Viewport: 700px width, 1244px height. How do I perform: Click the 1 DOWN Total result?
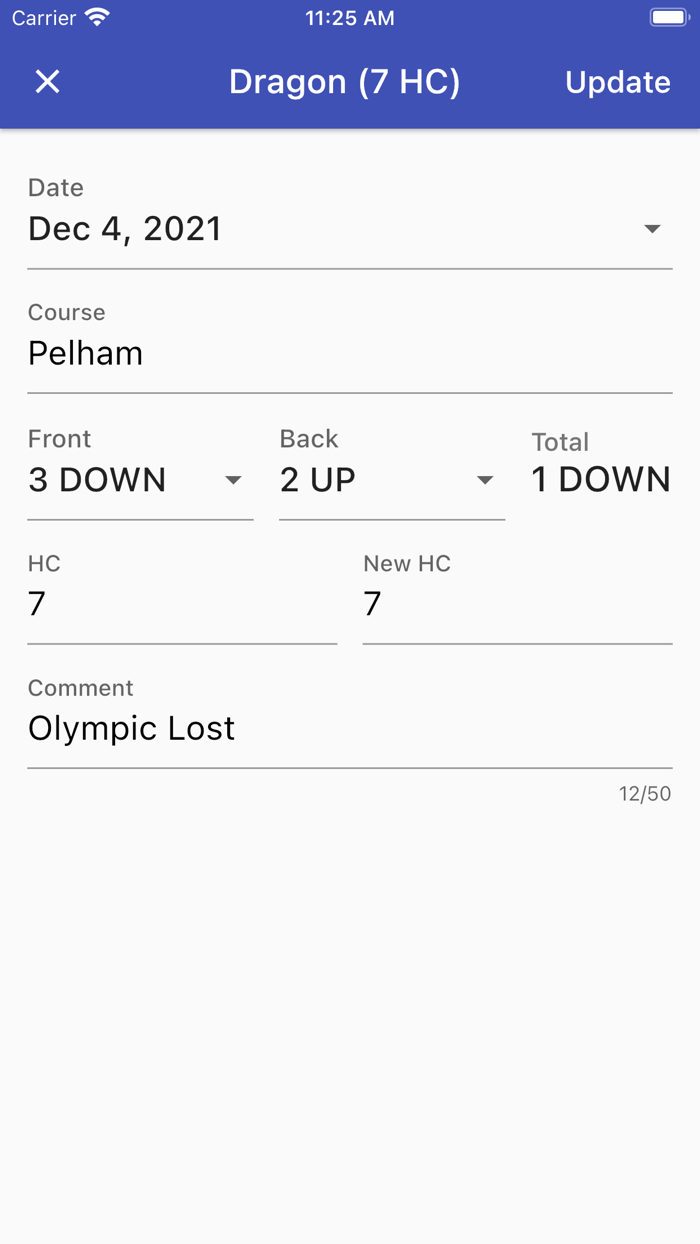point(600,480)
